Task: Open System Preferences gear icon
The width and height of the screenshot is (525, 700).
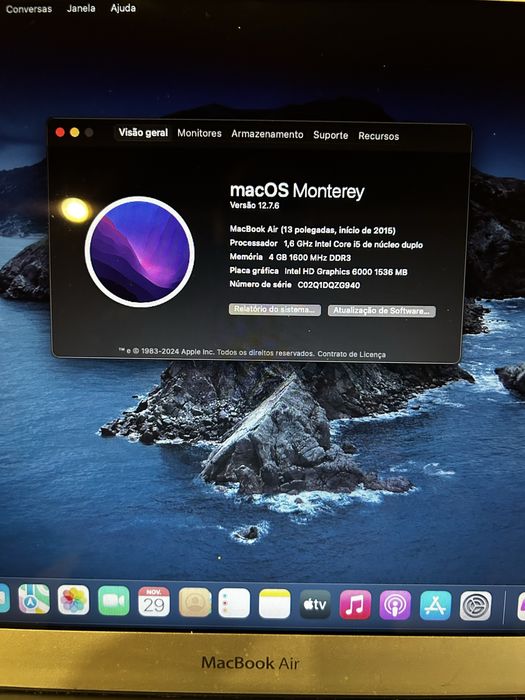Action: [x=476, y=606]
